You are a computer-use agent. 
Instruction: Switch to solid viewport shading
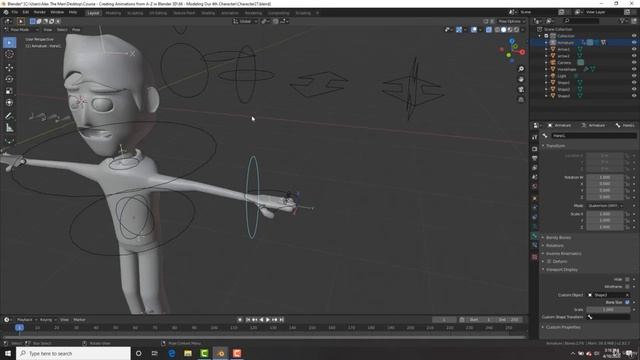coord(504,30)
